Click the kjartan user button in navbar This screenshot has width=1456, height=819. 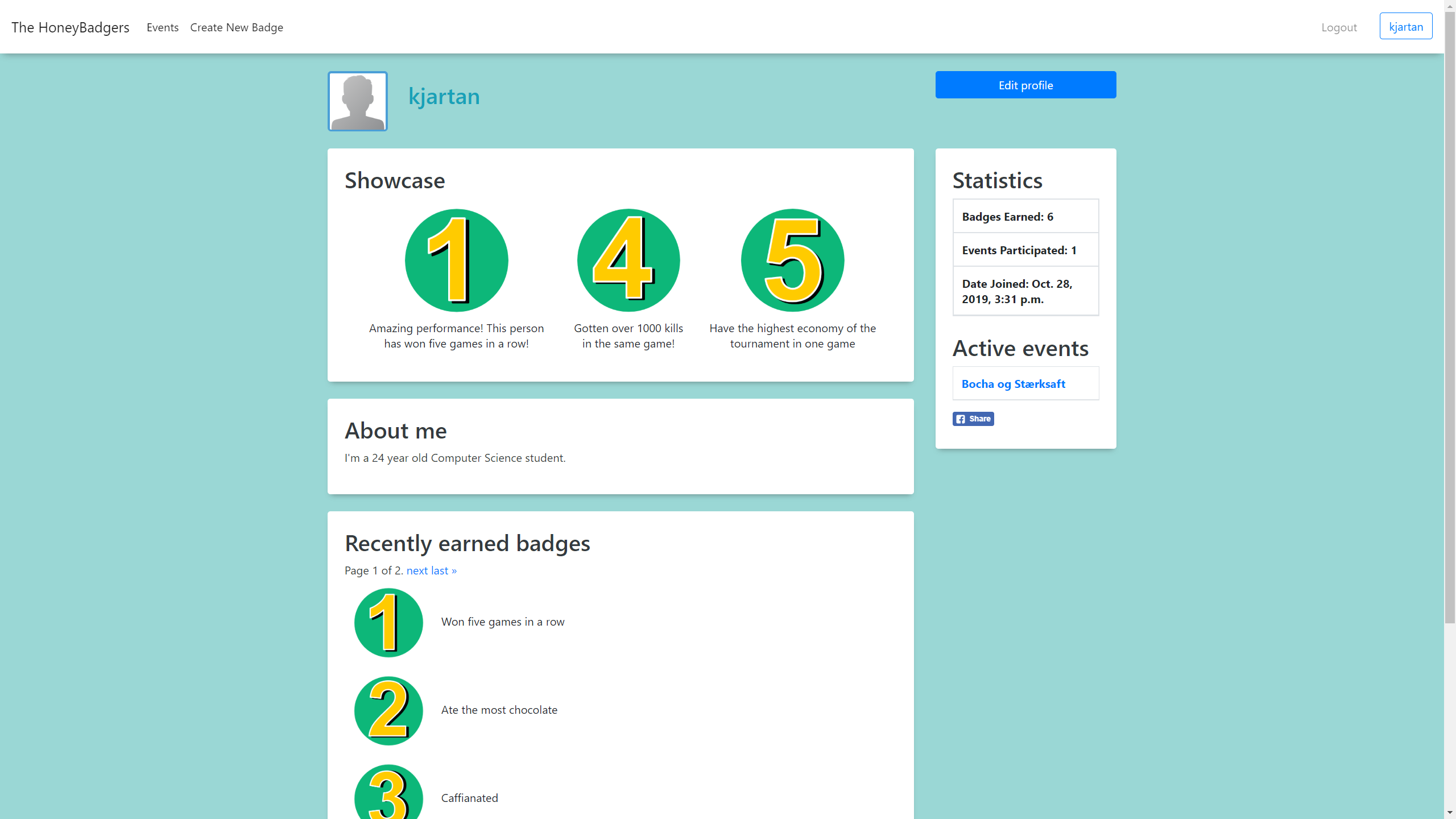pos(1405,27)
